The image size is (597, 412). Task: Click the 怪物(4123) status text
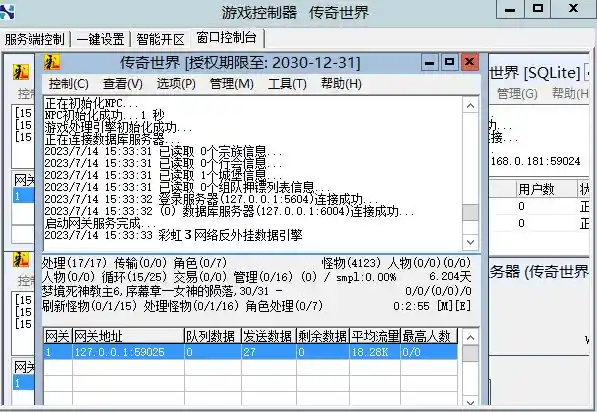click(x=351, y=263)
